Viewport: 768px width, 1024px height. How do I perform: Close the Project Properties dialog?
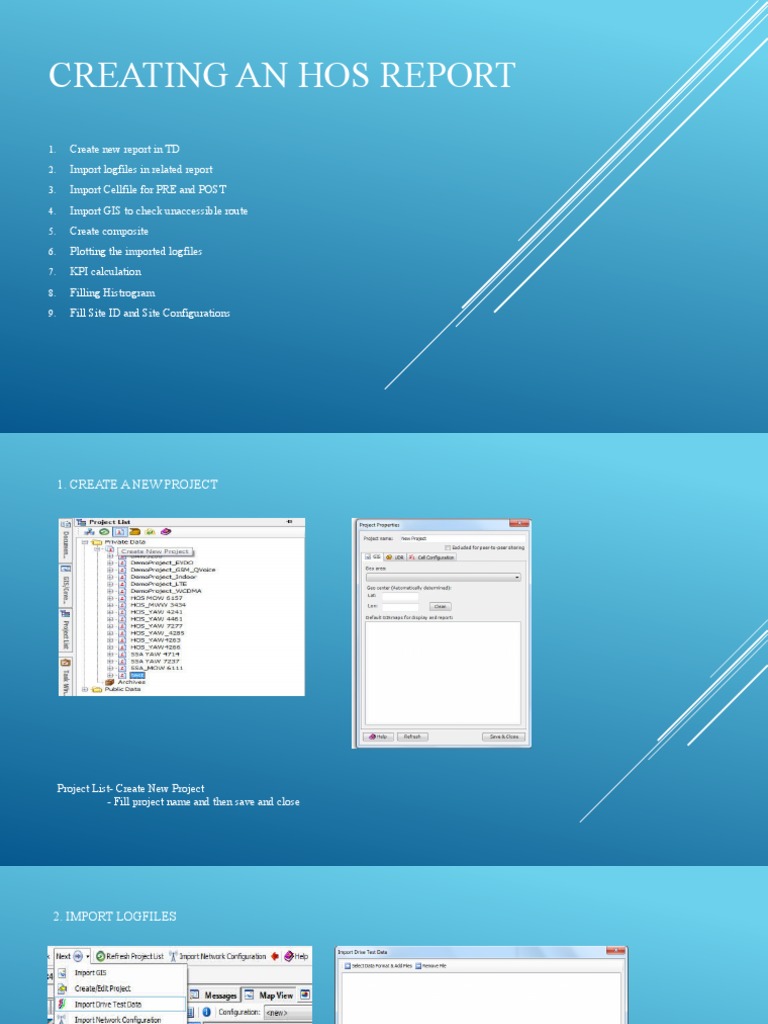(x=519, y=523)
